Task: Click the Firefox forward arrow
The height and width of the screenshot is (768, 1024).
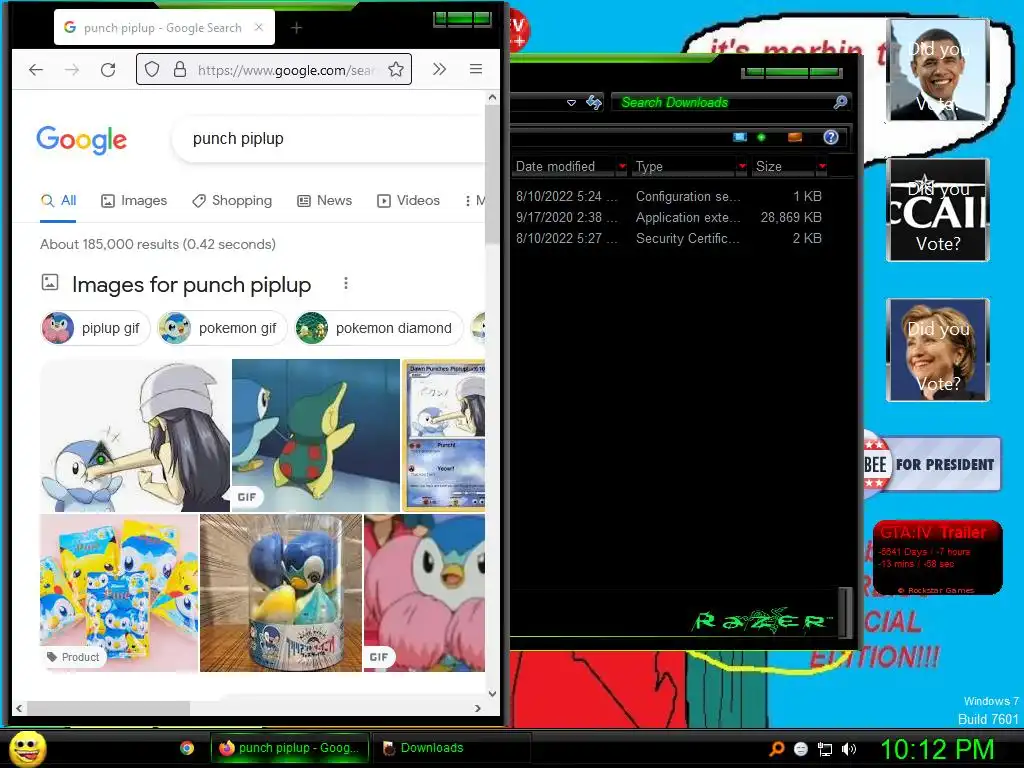Action: (72, 69)
